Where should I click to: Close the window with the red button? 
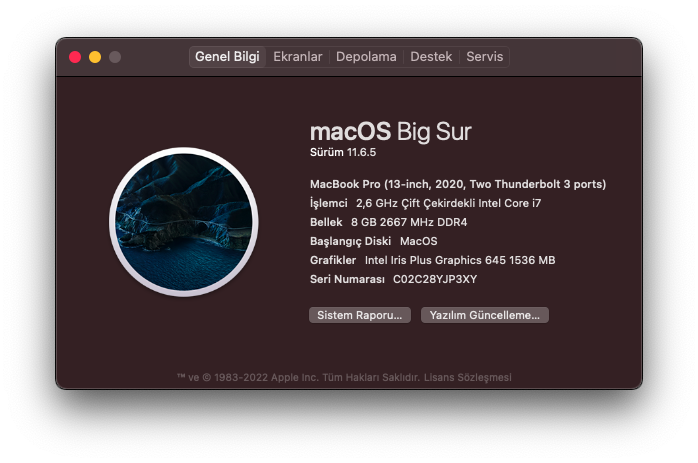[x=75, y=57]
